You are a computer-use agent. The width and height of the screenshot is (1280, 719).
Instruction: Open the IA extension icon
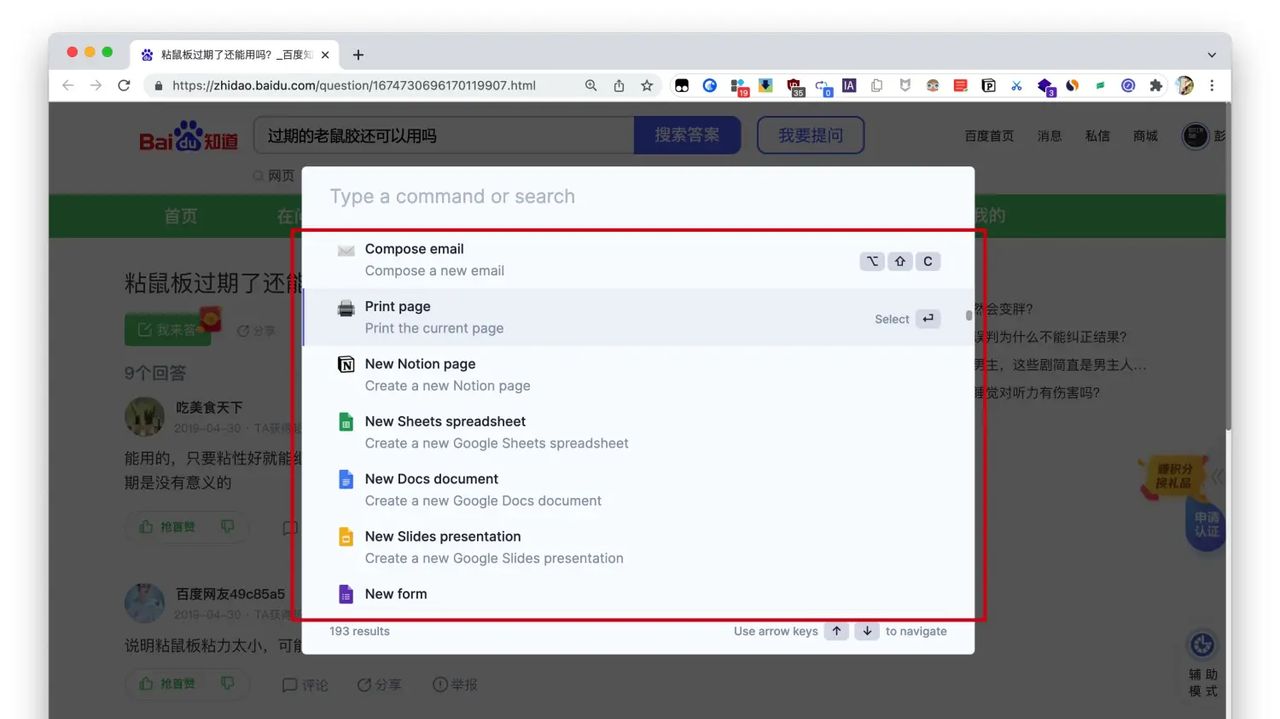point(849,86)
